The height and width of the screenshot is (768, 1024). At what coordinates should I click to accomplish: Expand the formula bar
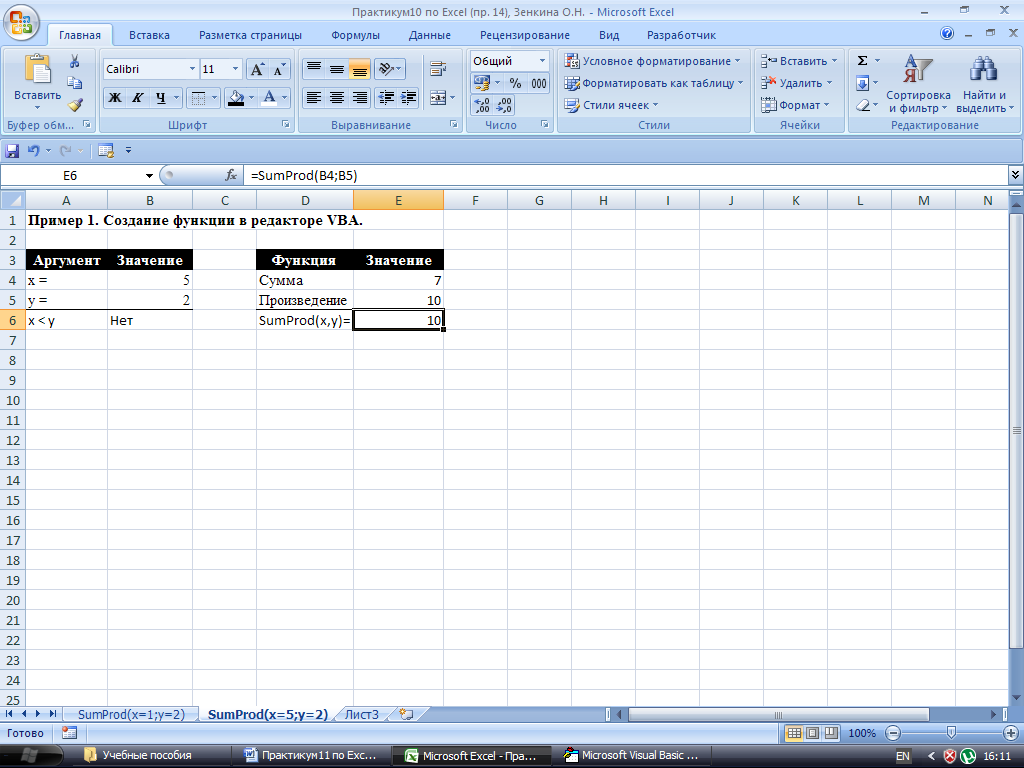pos(1015,174)
